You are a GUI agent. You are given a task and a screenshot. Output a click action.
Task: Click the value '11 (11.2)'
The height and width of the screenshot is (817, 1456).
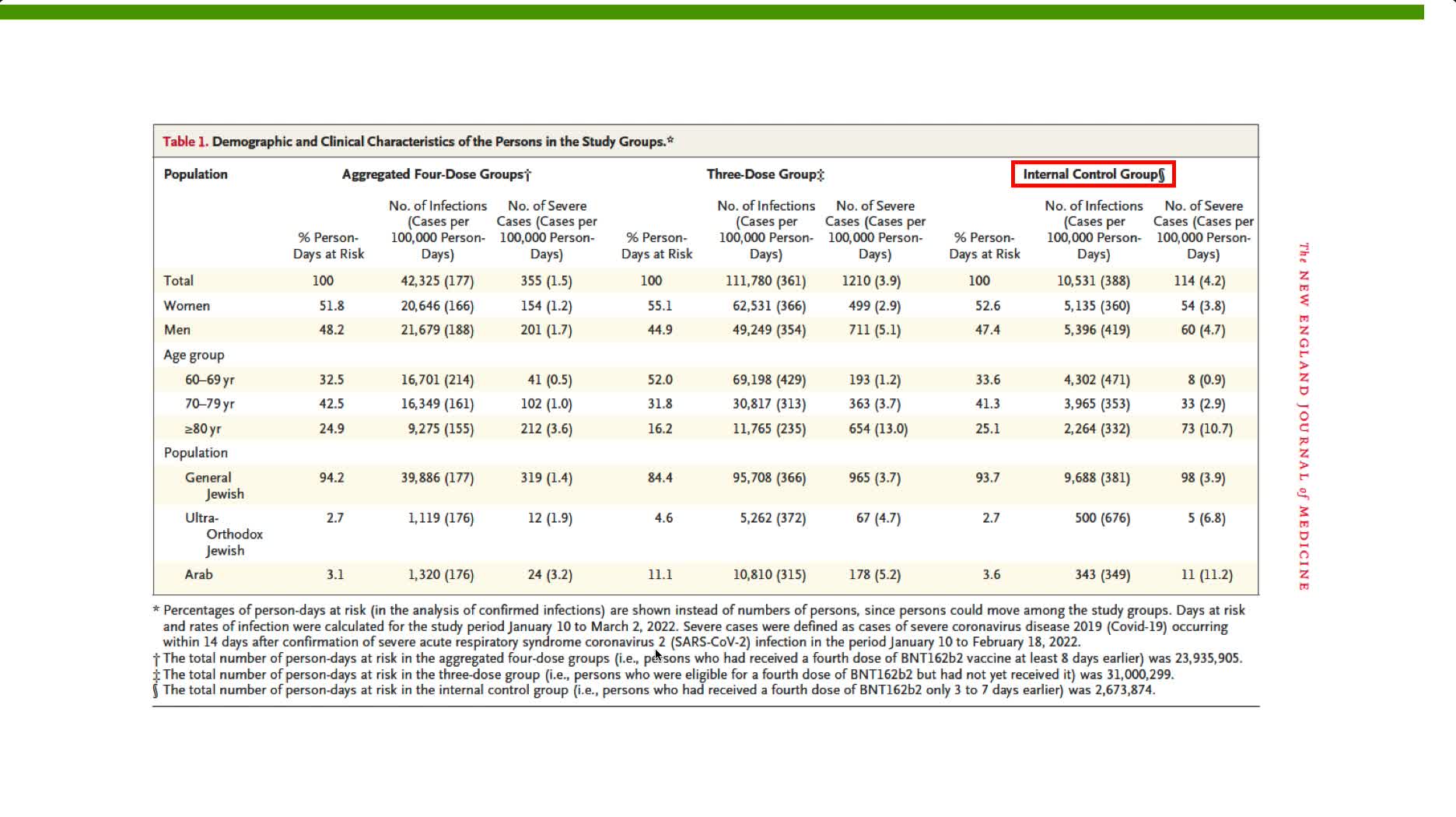point(1206,575)
